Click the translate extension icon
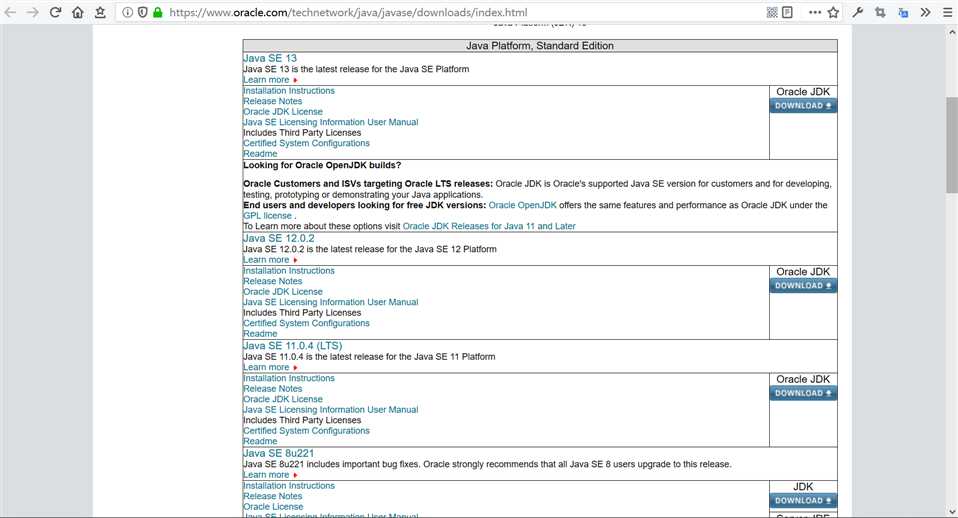The height and width of the screenshot is (518, 958). [903, 12]
